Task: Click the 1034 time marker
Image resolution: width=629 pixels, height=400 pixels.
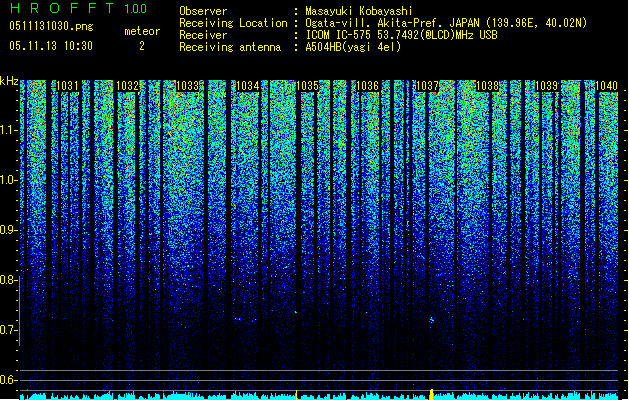Action: coord(248,86)
